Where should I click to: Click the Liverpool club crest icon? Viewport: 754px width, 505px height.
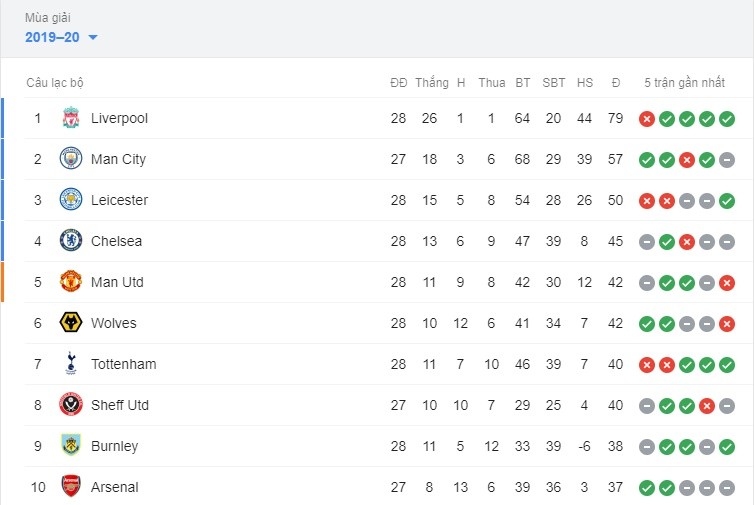tap(70, 118)
